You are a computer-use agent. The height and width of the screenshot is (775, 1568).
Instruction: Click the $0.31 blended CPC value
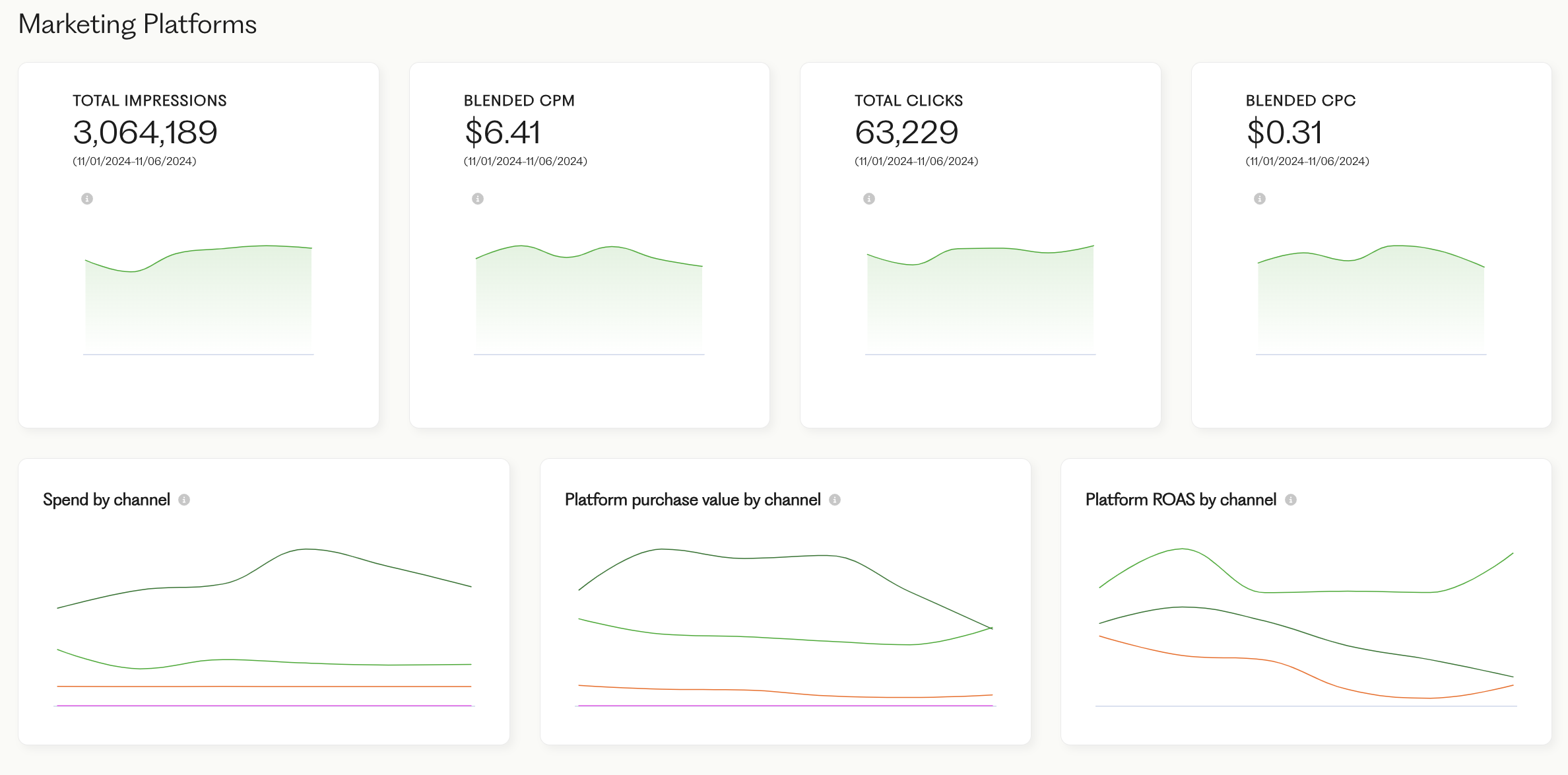pyautogui.click(x=1284, y=133)
